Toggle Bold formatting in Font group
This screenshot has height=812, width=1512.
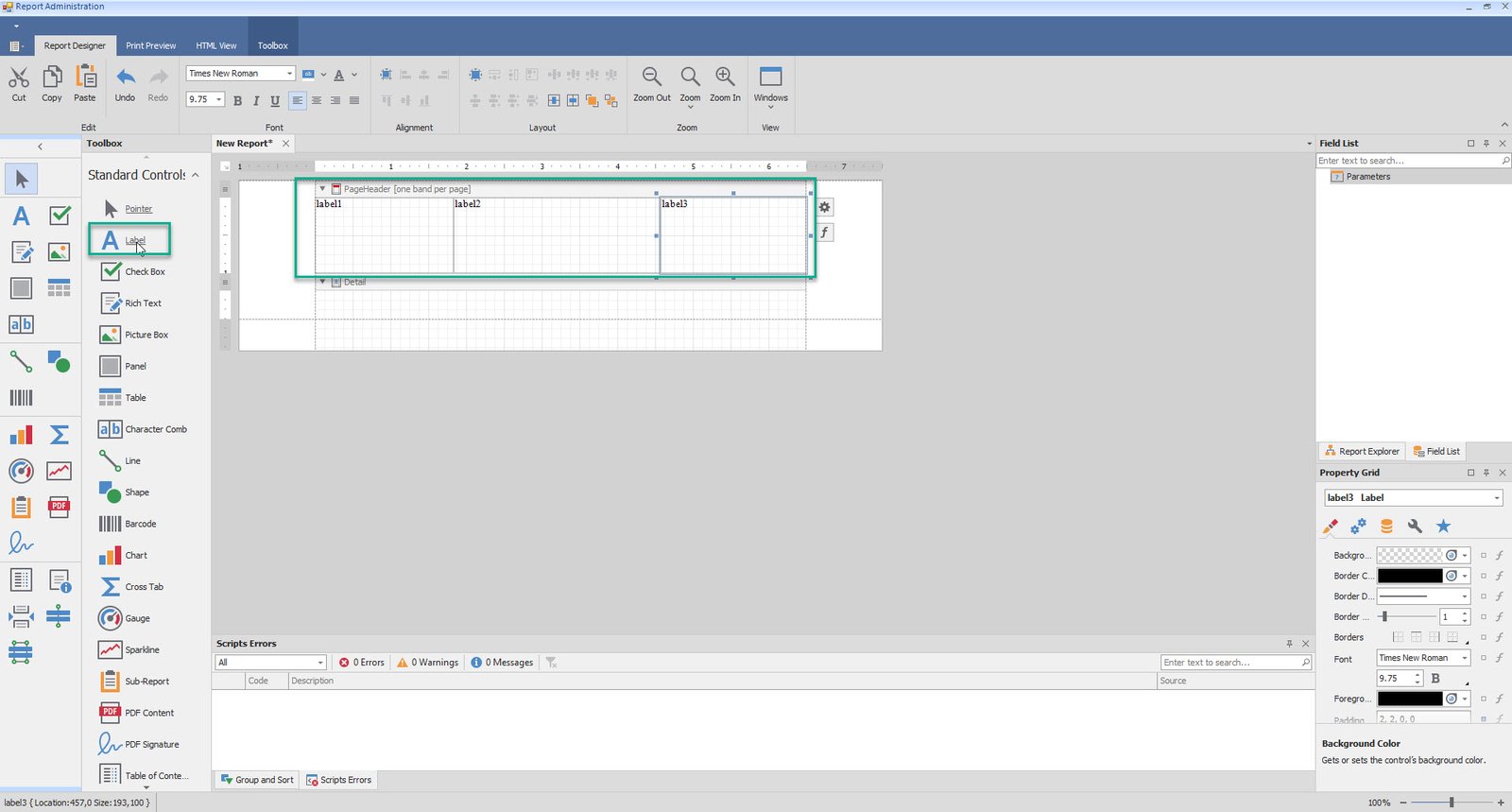coord(237,100)
